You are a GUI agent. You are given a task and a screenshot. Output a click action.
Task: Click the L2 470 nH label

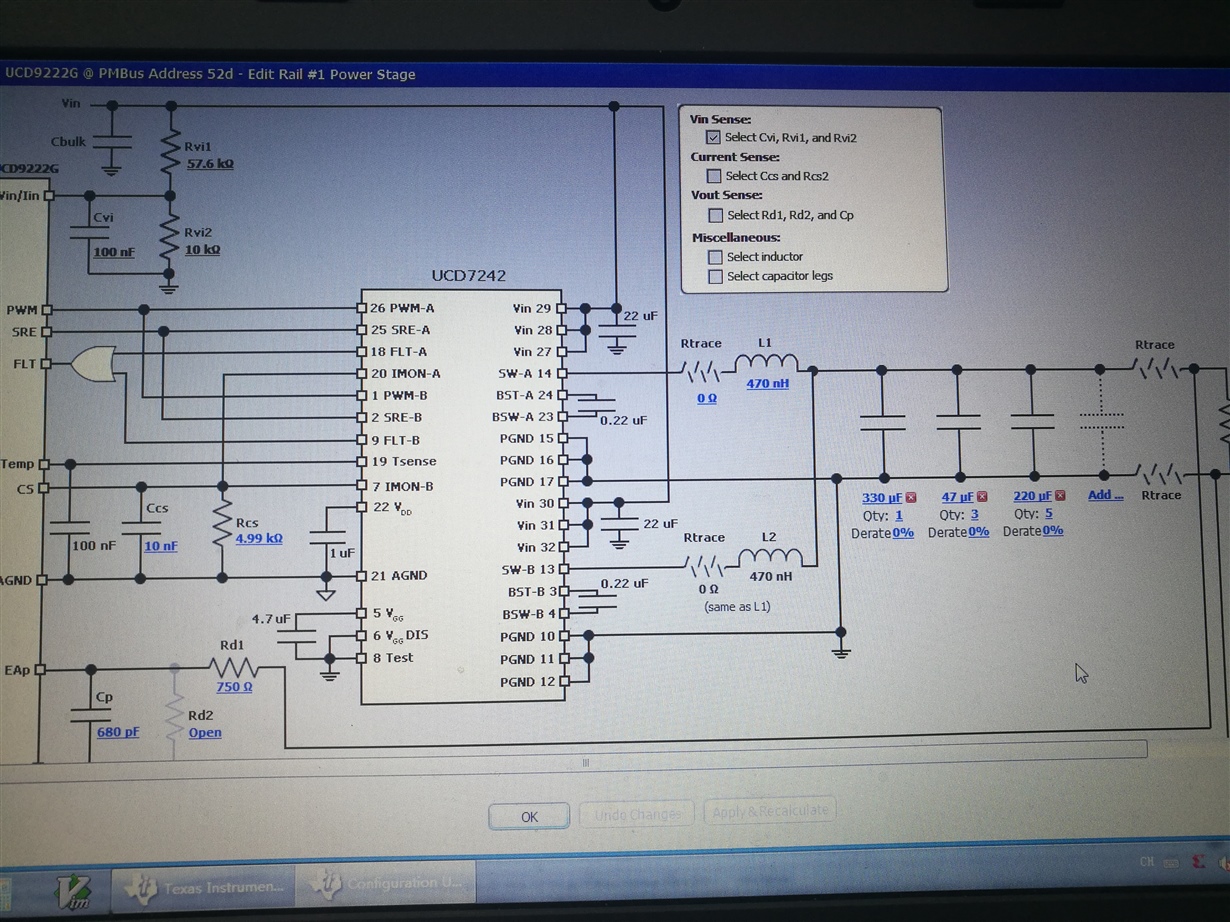pyautogui.click(x=771, y=577)
